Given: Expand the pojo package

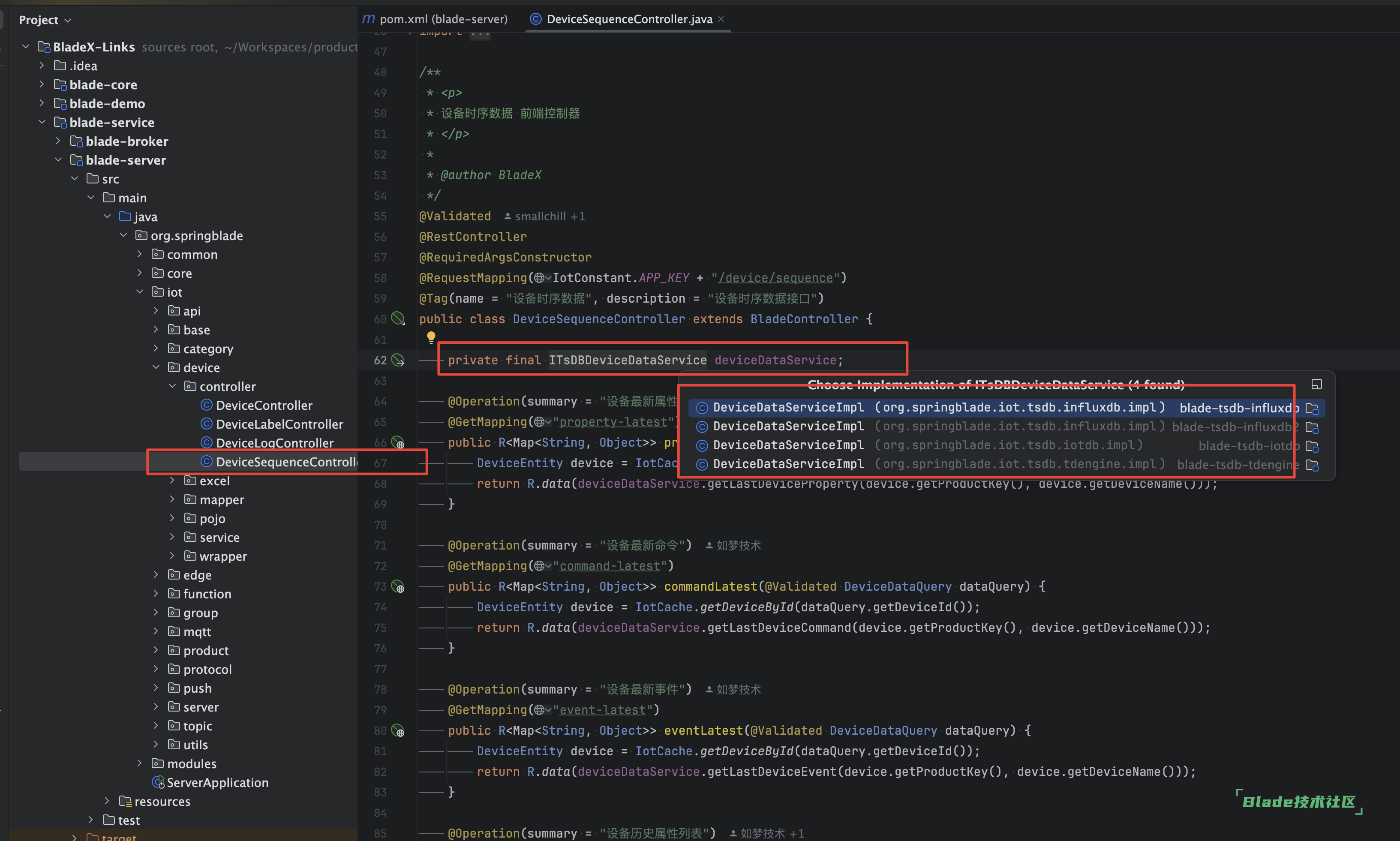Looking at the screenshot, I should click(x=172, y=518).
